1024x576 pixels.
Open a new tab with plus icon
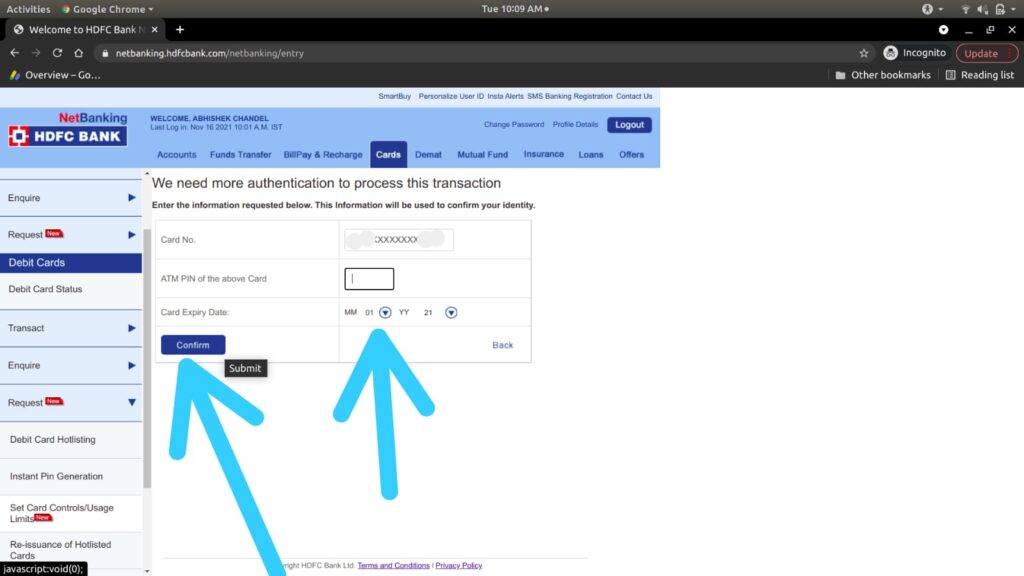(x=180, y=29)
